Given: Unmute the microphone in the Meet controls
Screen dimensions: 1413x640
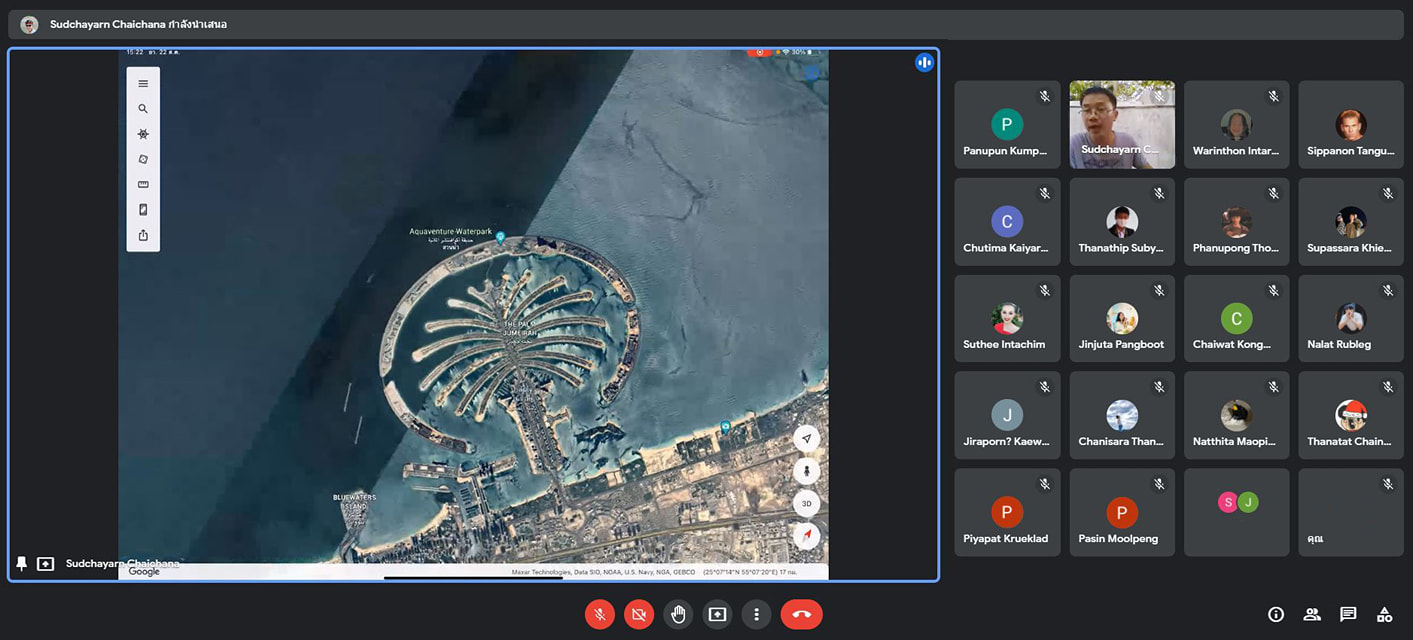Looking at the screenshot, I should [600, 614].
